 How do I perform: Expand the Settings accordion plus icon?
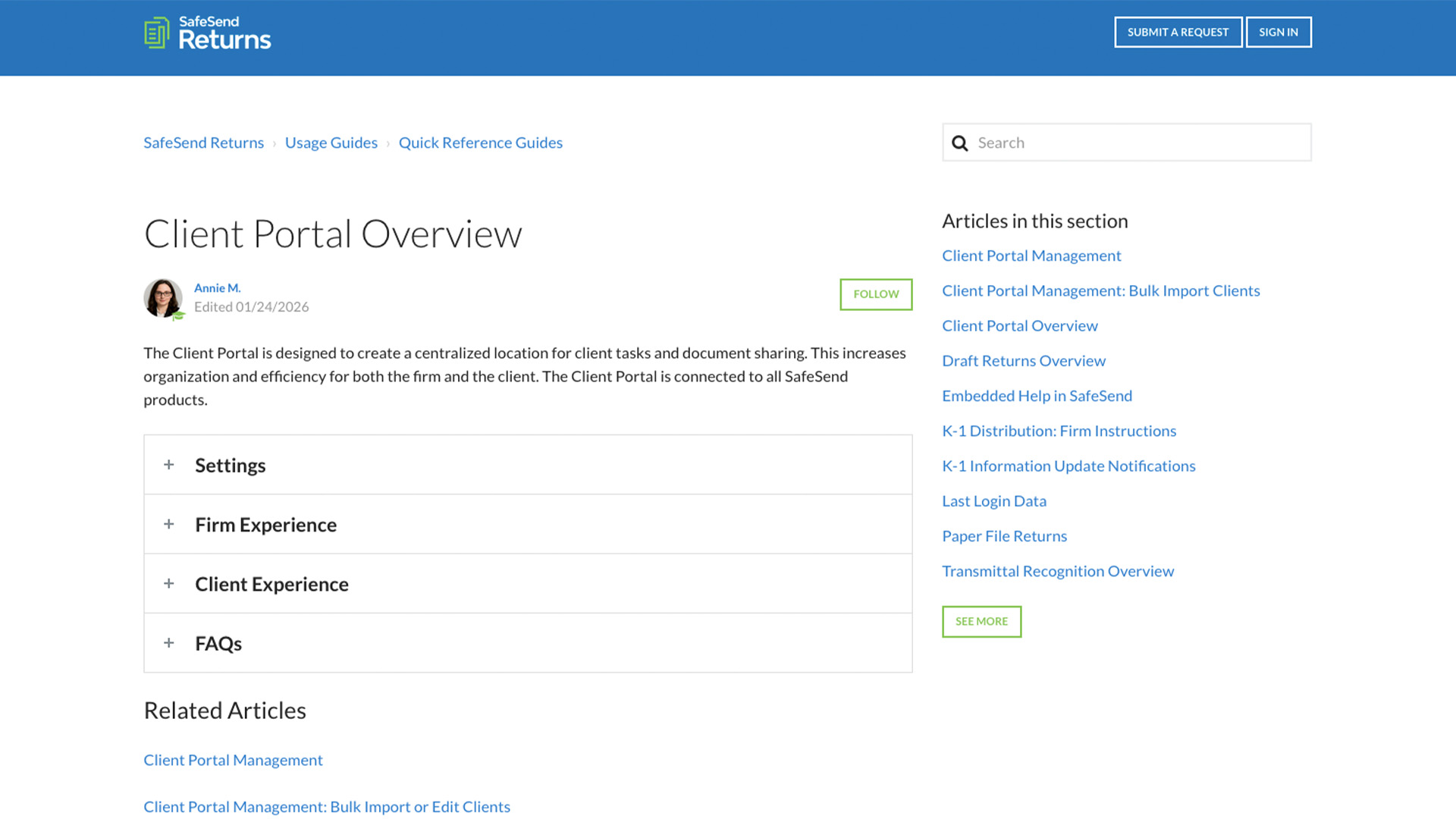[169, 465]
